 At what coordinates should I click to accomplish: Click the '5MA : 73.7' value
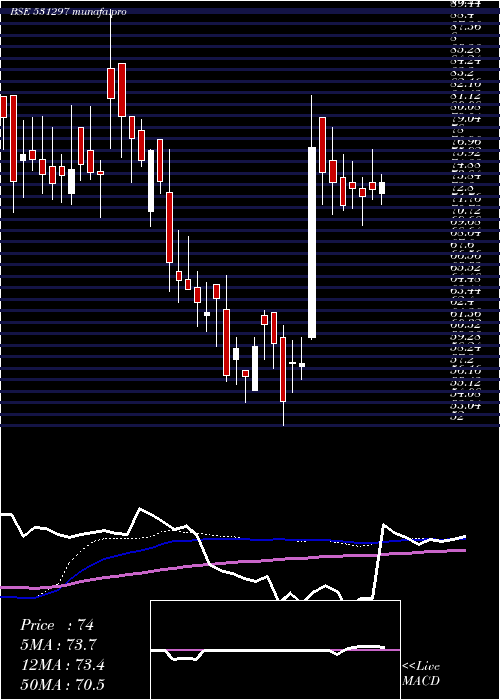pyautogui.click(x=58, y=645)
